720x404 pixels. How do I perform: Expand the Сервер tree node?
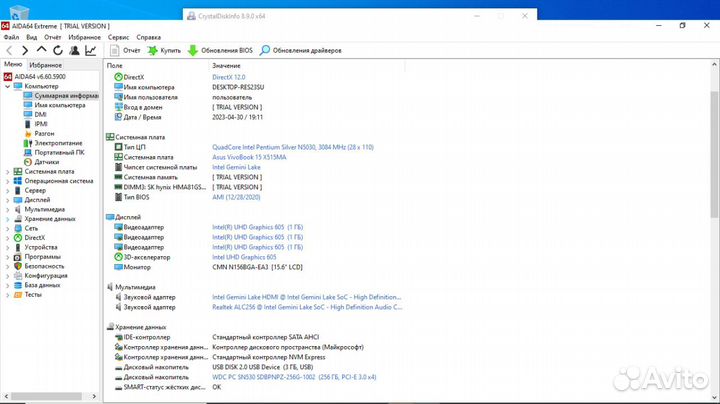(7, 191)
